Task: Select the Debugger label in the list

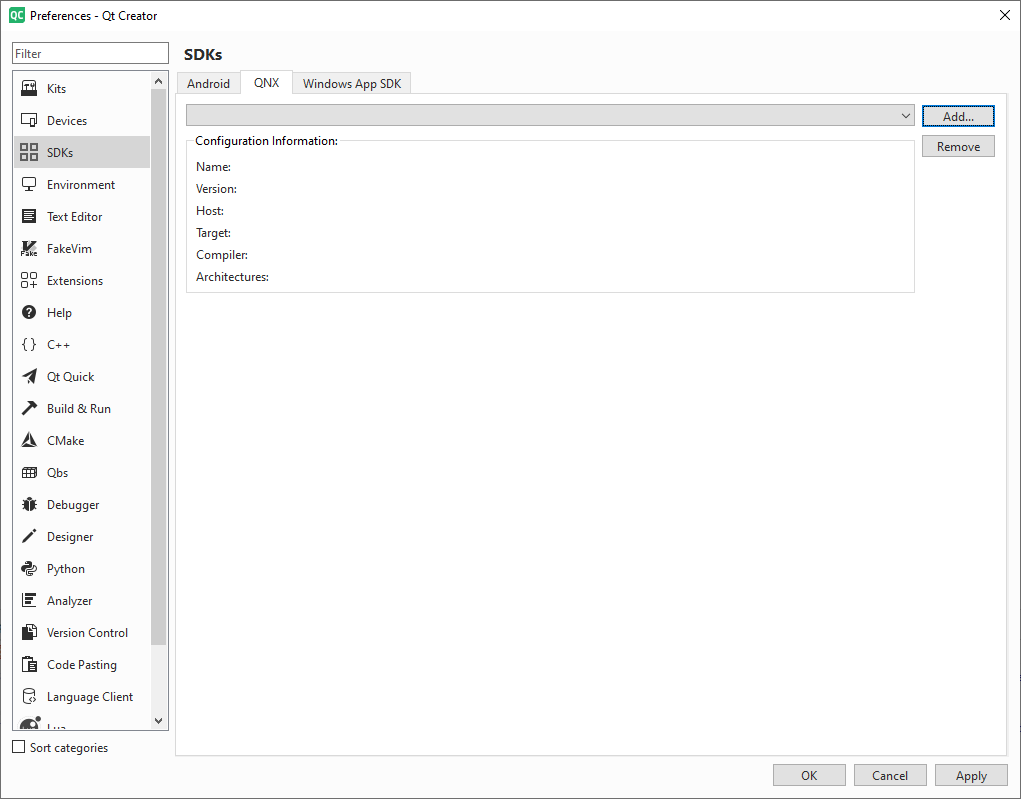Action: click(73, 505)
